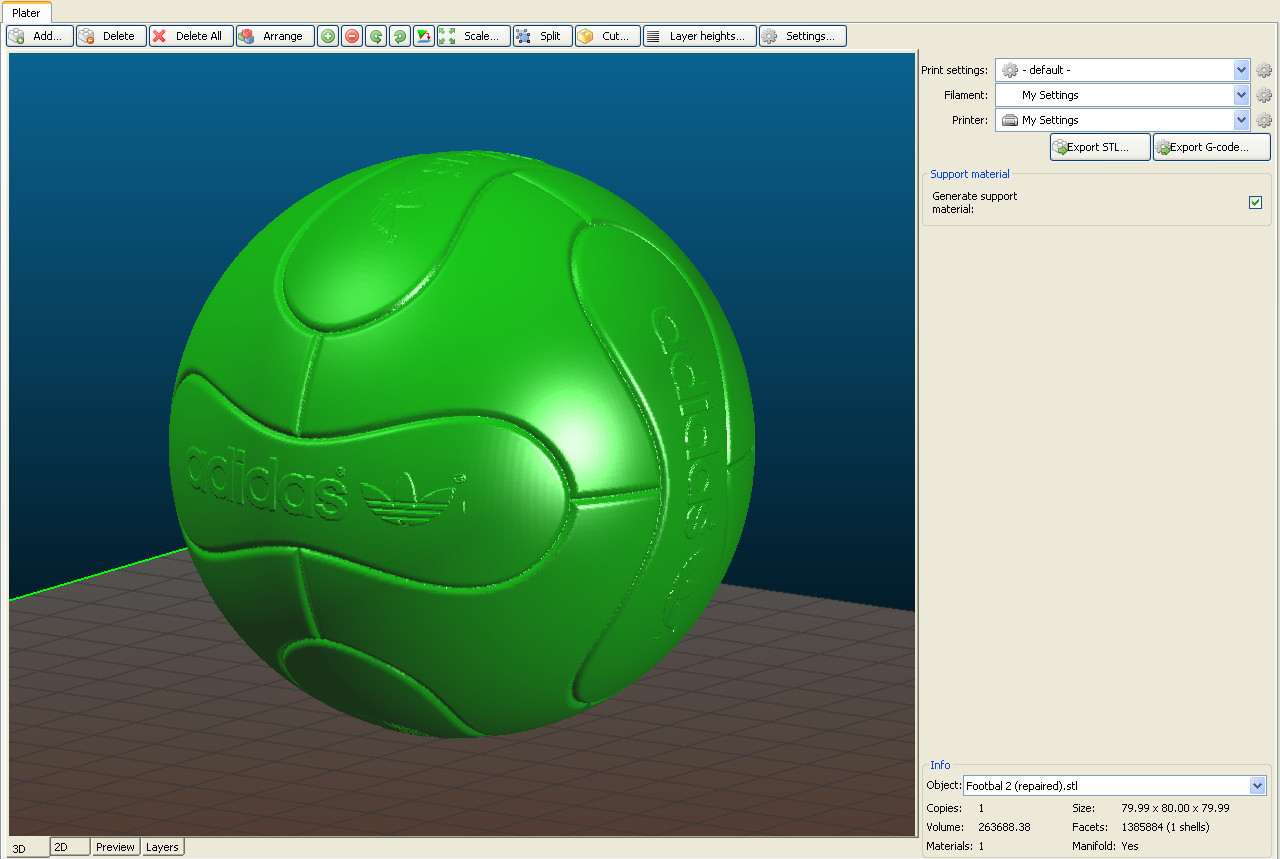Rotate the object 45° clockwise

(400, 36)
